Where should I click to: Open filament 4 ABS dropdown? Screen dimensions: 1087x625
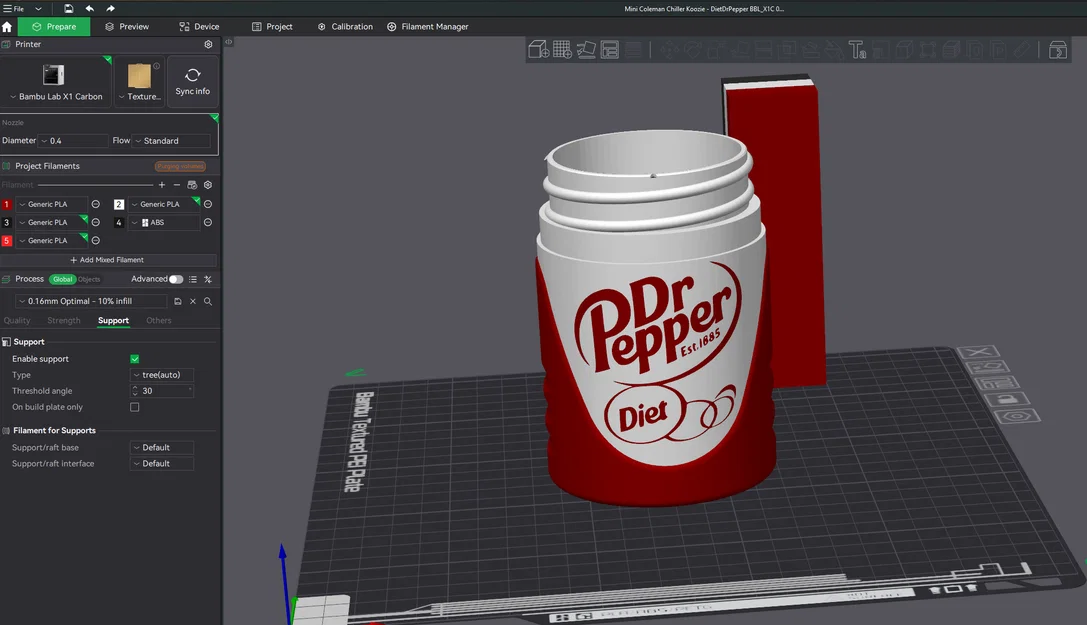[164, 222]
